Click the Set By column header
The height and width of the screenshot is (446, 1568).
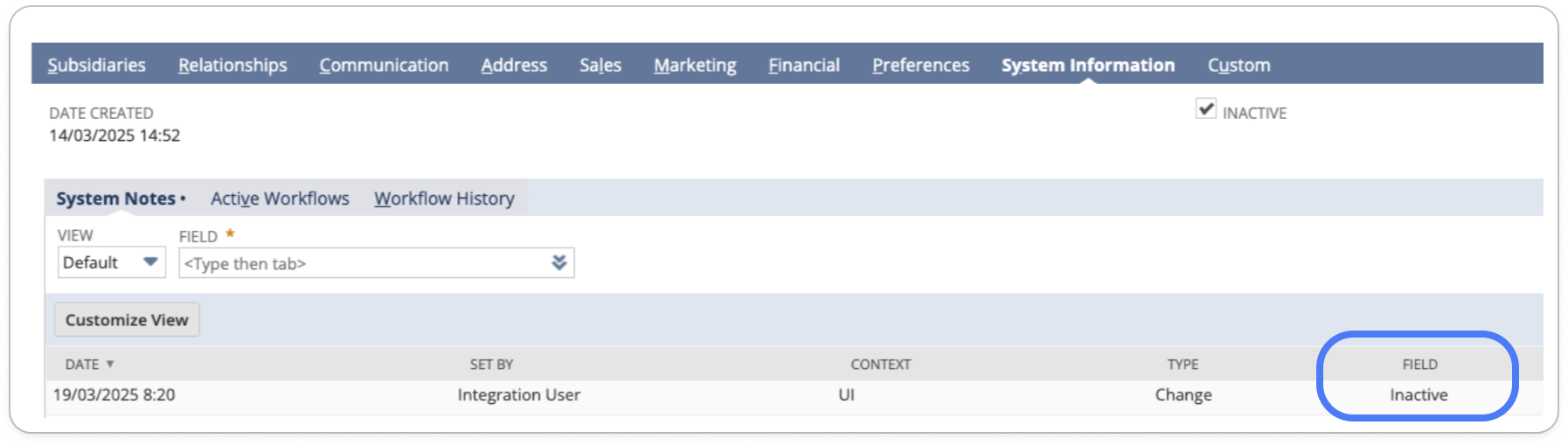click(491, 364)
